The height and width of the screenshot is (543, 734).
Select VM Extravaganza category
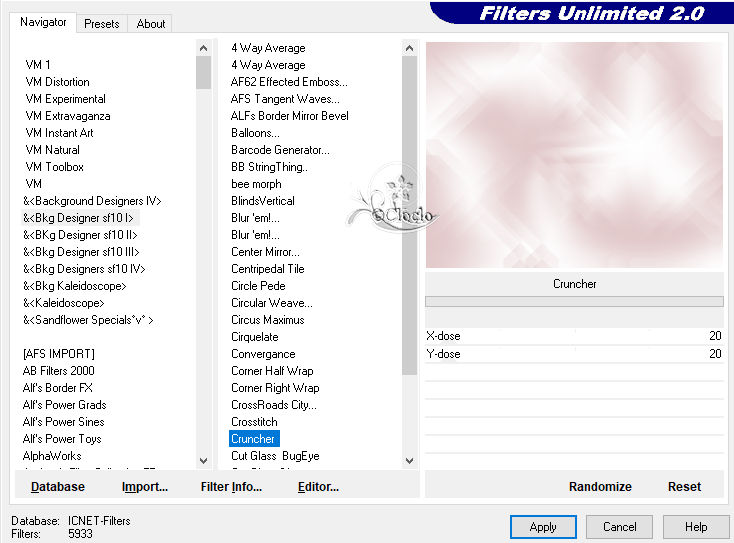point(68,116)
